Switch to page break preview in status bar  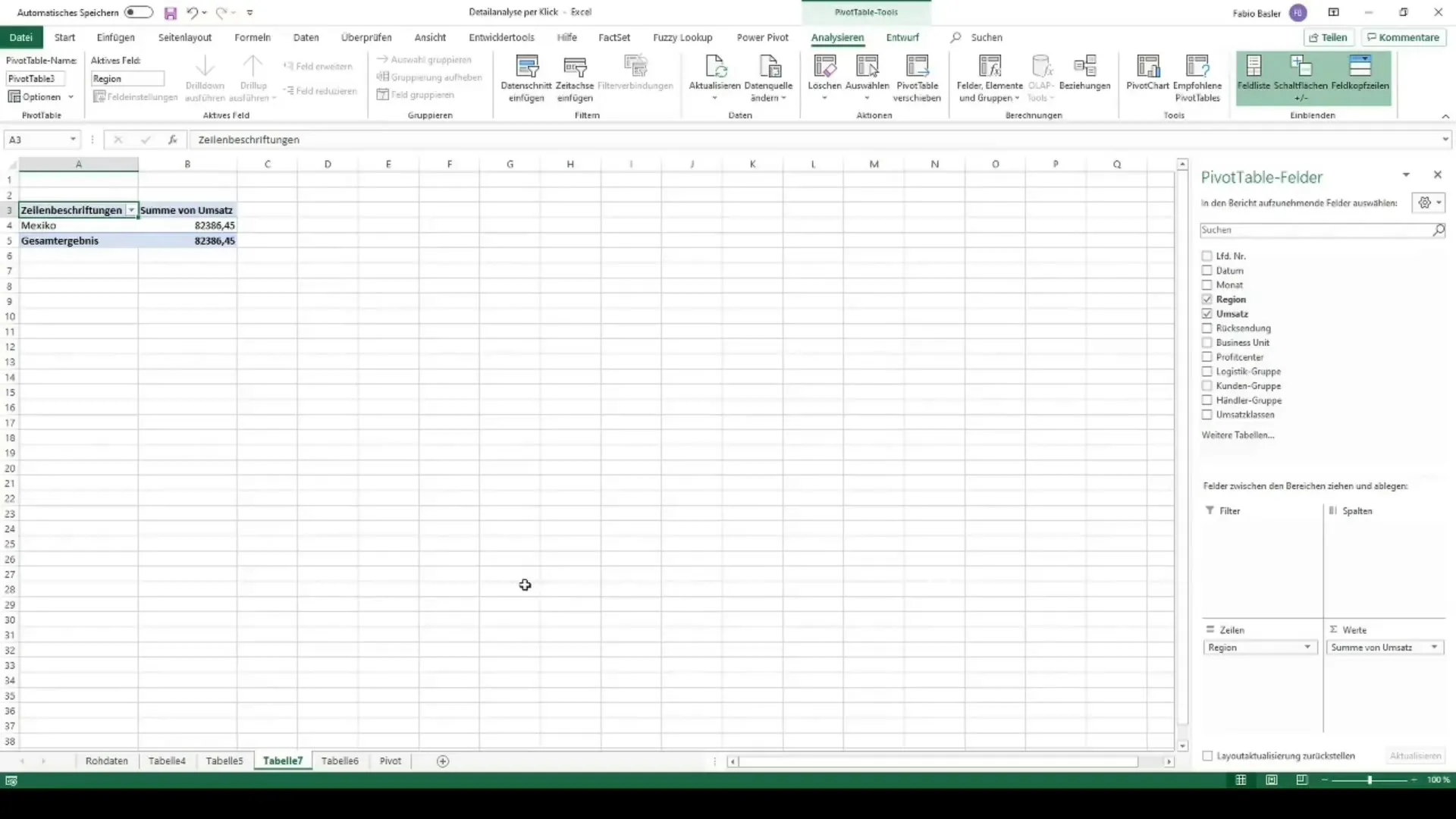point(1302,780)
